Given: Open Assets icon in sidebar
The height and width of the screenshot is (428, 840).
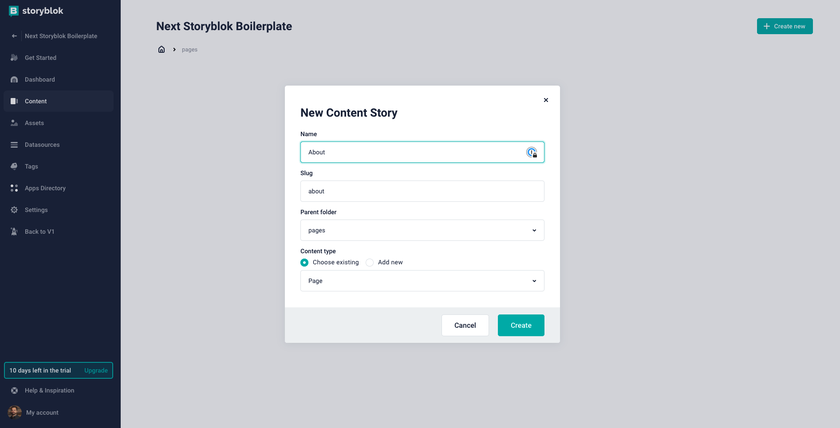Looking at the screenshot, I should point(14,123).
